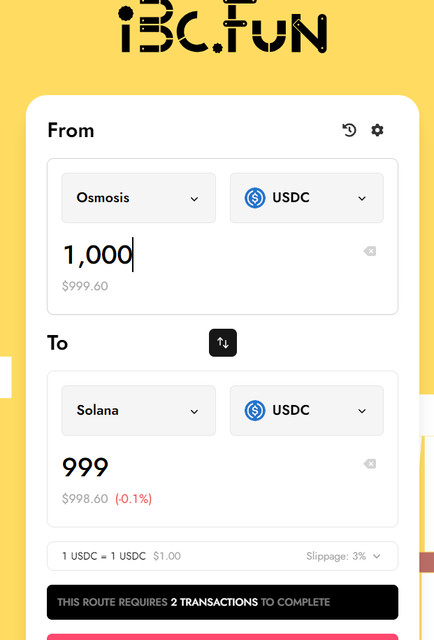This screenshot has width=434, height=640.
Task: Click the $999.60 From value text
Action: [85, 286]
